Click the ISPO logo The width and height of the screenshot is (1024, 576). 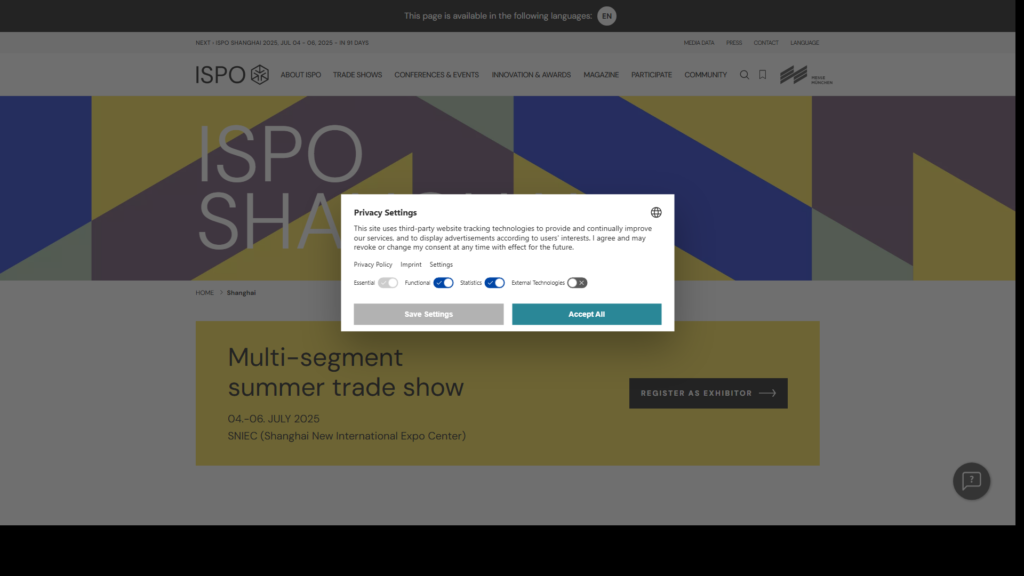tap(232, 74)
